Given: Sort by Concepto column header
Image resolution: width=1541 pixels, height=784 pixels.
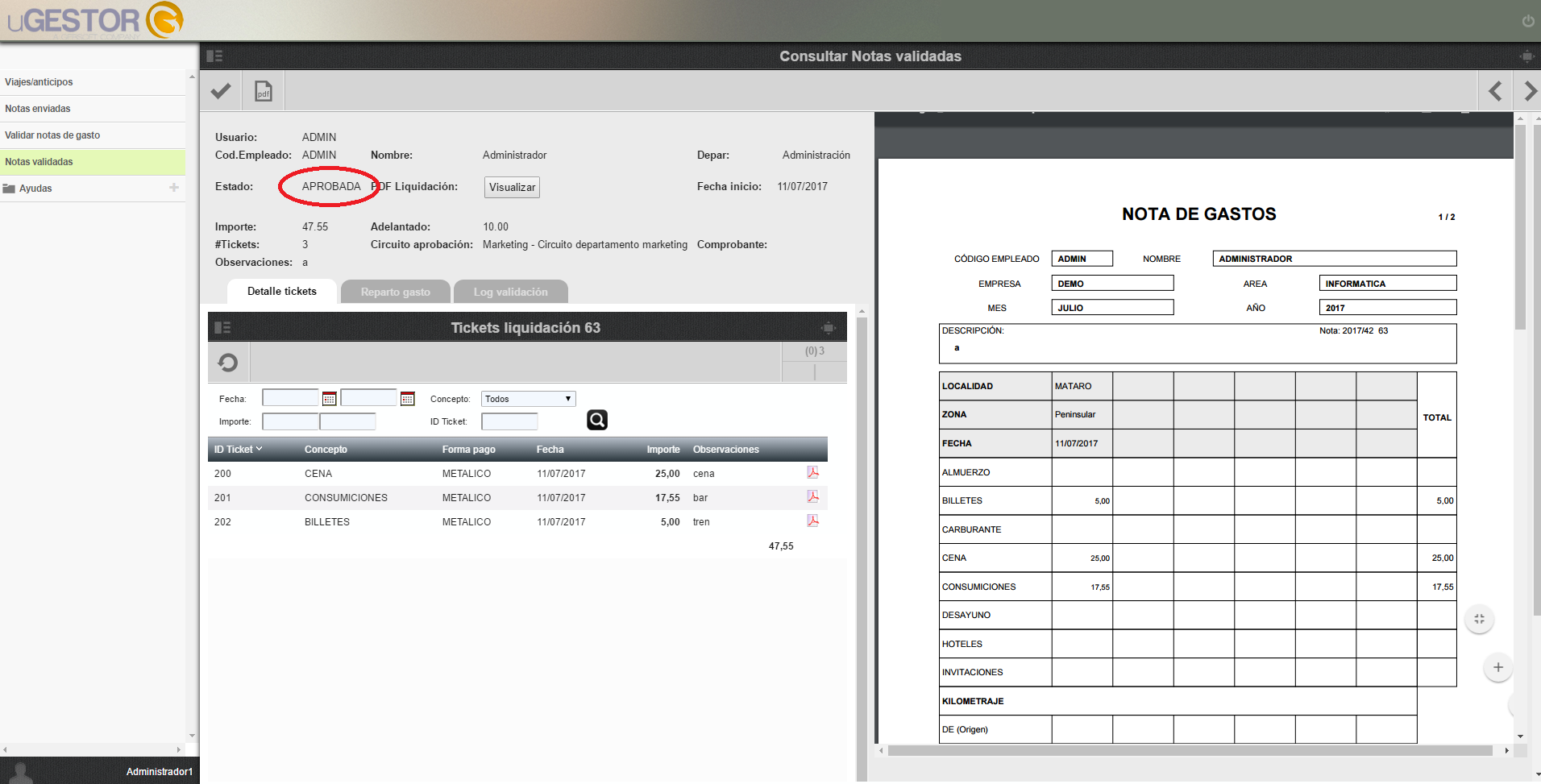Looking at the screenshot, I should (x=326, y=450).
